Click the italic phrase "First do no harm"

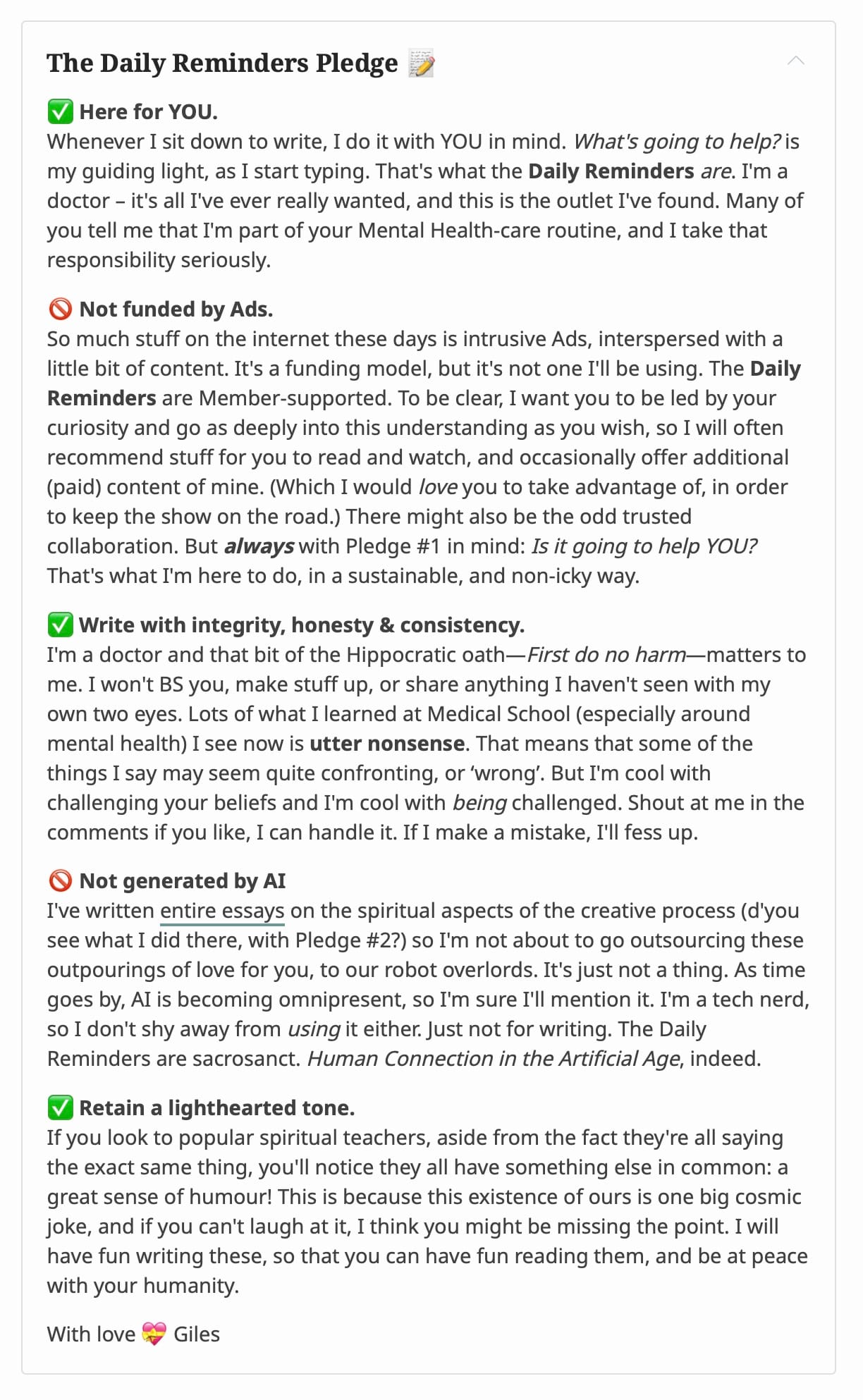(606, 654)
